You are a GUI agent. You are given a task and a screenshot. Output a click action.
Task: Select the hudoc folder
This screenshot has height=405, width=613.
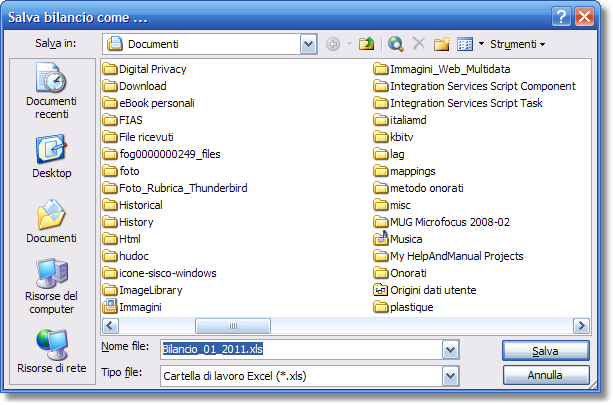(x=126, y=256)
